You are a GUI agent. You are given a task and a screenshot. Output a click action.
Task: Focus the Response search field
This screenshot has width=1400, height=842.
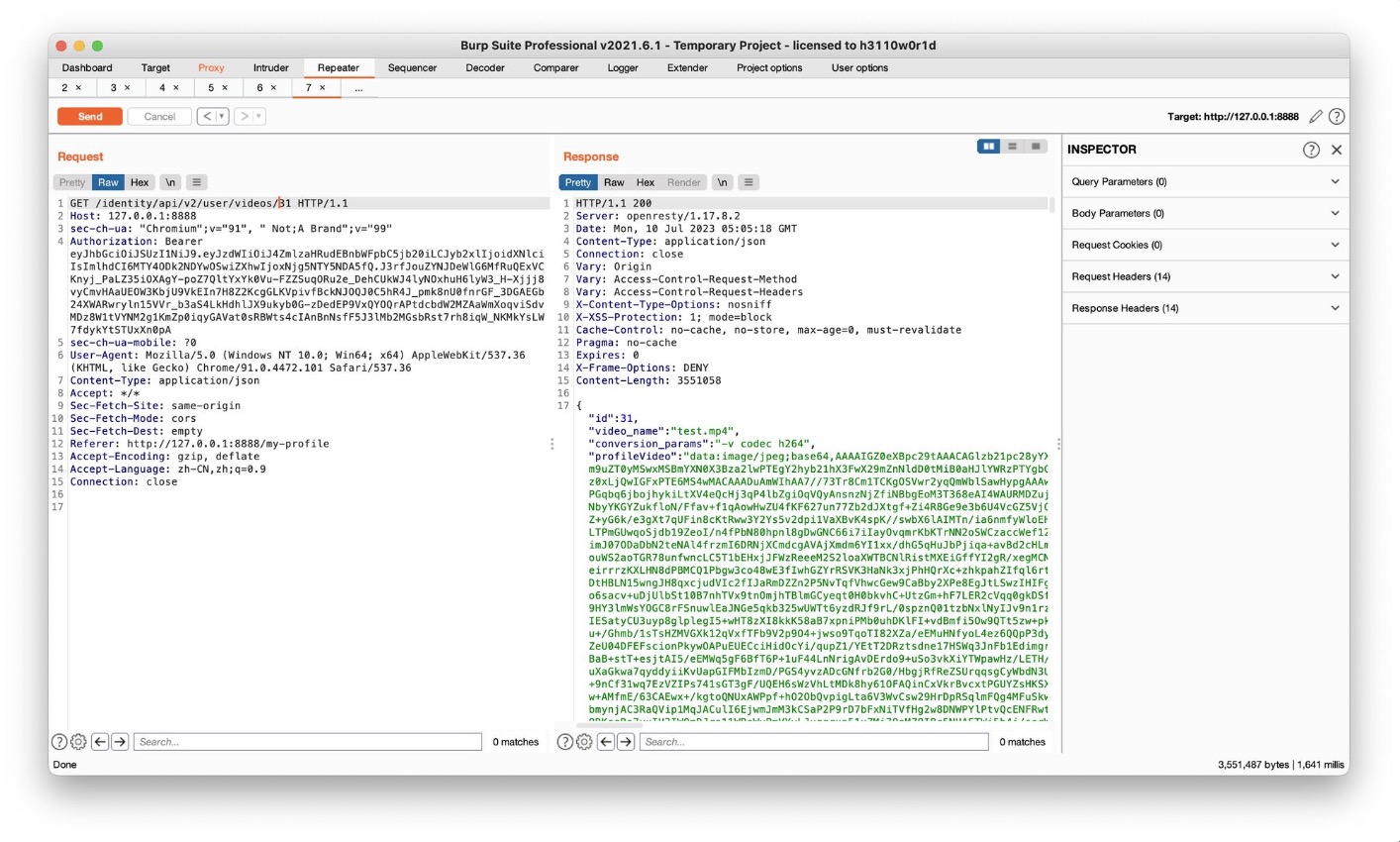pos(814,742)
